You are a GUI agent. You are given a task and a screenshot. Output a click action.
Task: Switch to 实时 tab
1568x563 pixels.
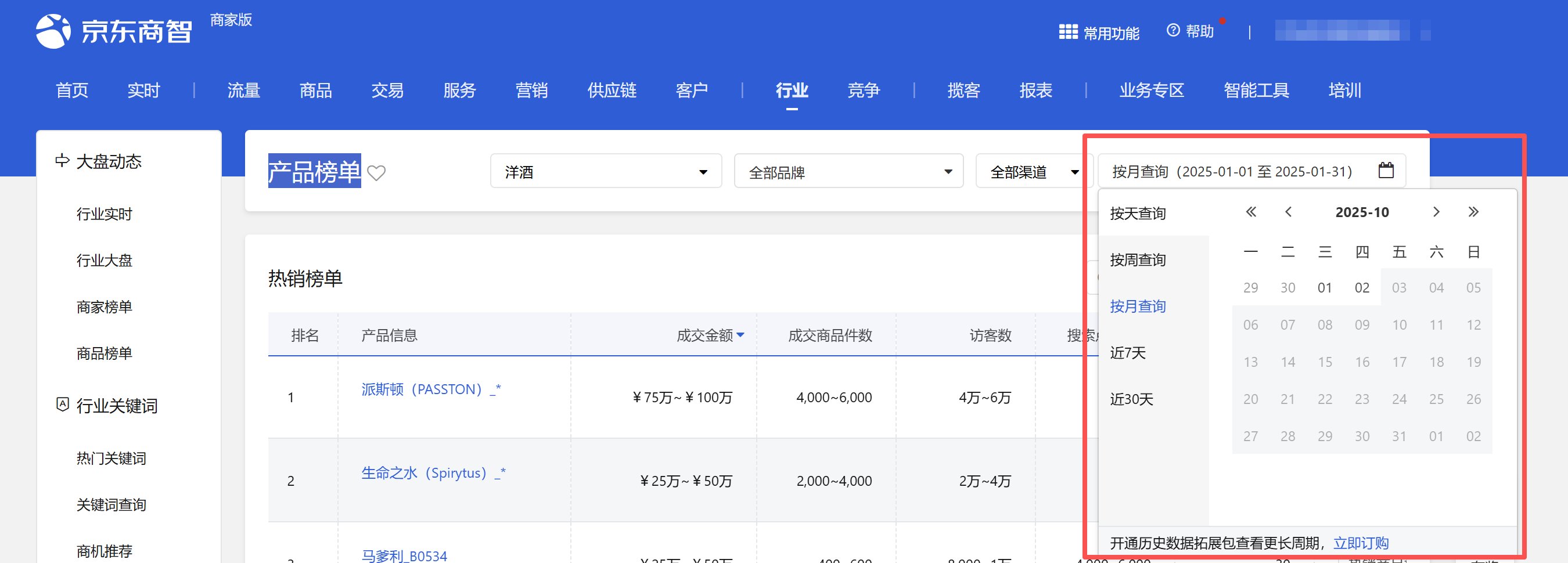coord(143,91)
